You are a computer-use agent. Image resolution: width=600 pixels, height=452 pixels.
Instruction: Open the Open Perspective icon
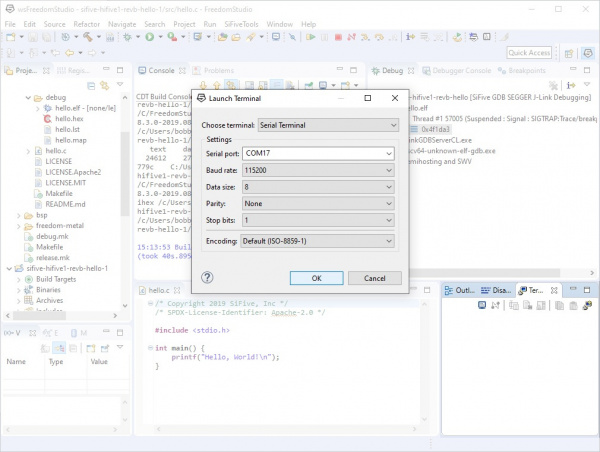[x=569, y=53]
